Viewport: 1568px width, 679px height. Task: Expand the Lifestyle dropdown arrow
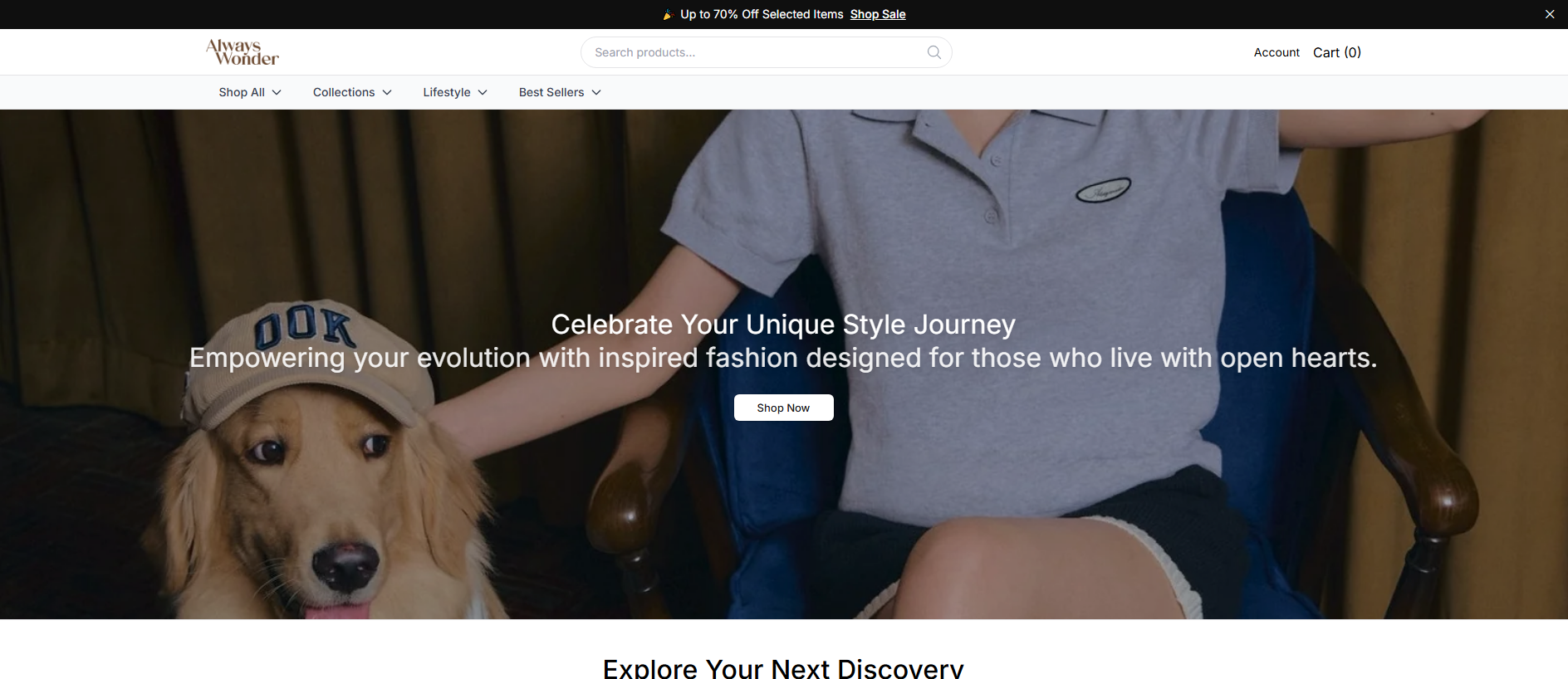click(483, 92)
